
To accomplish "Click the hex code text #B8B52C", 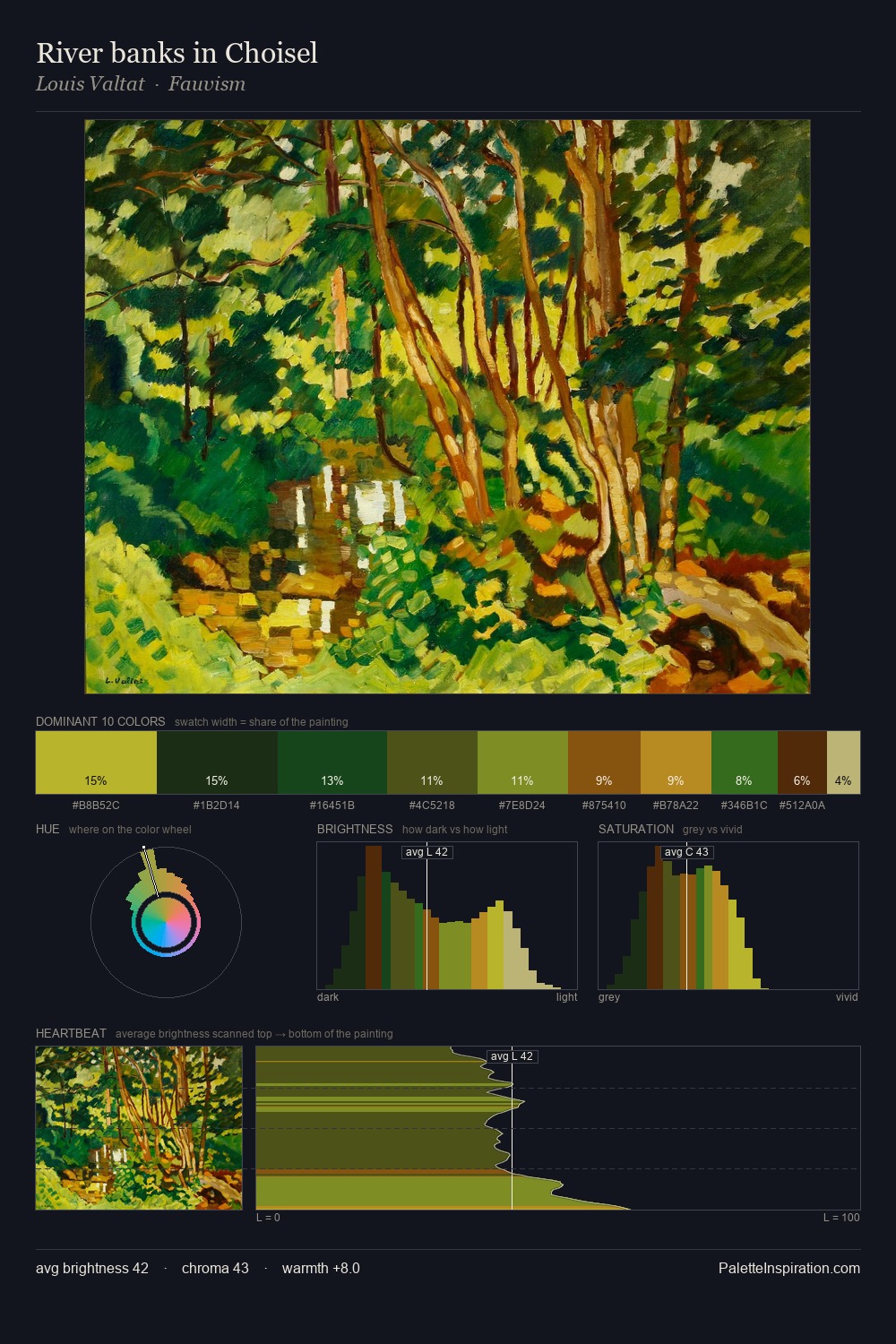I will point(96,806).
